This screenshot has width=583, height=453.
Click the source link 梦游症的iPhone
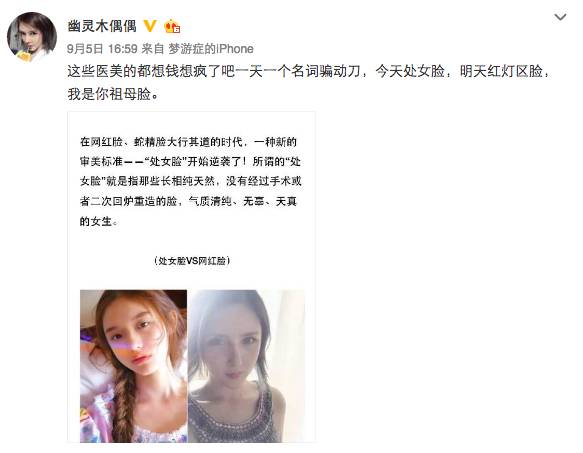pyautogui.click(x=211, y=49)
